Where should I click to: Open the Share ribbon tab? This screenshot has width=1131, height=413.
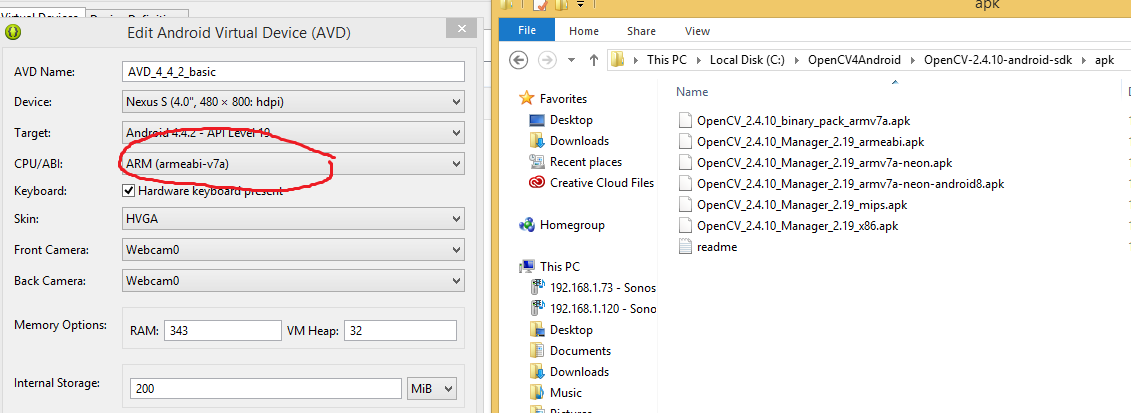click(x=641, y=31)
